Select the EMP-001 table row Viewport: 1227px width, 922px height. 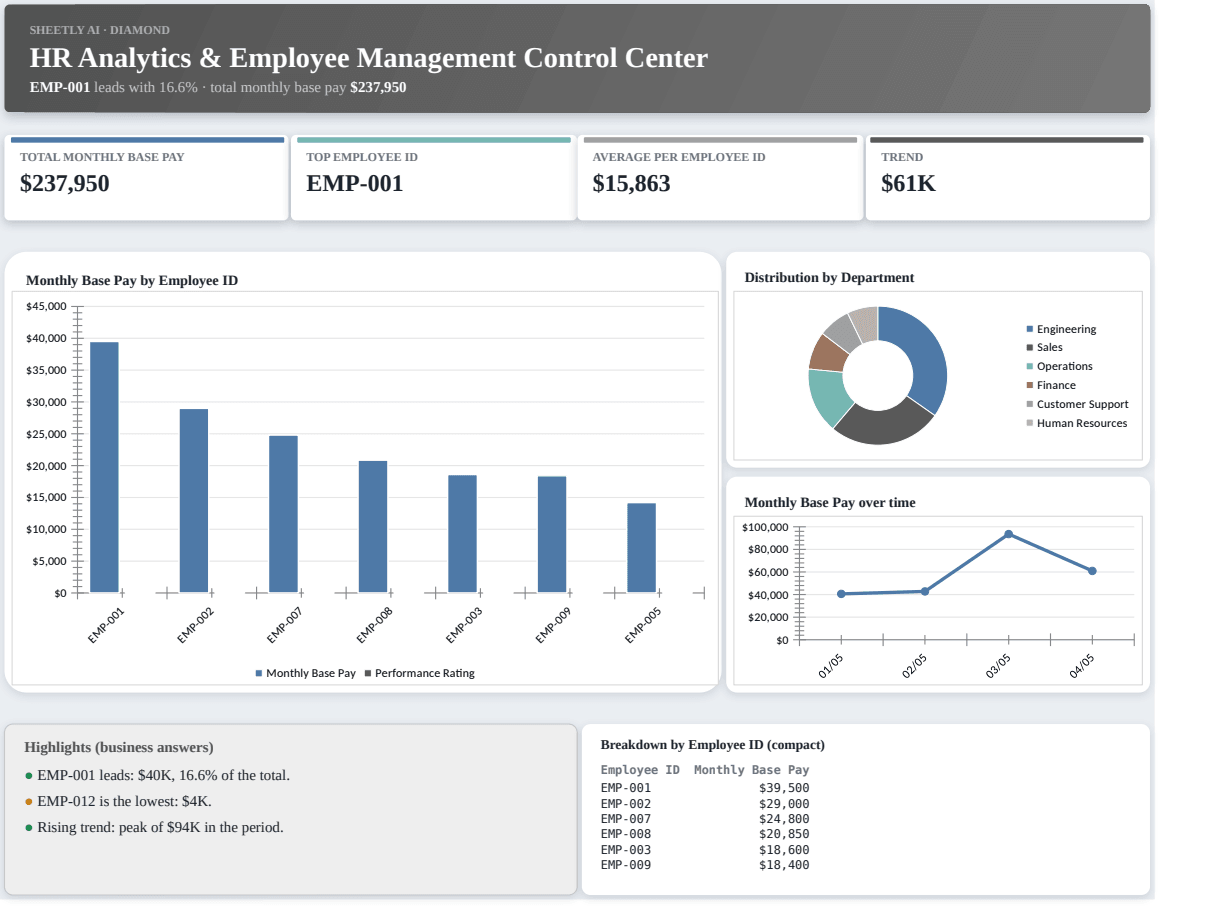pos(705,788)
